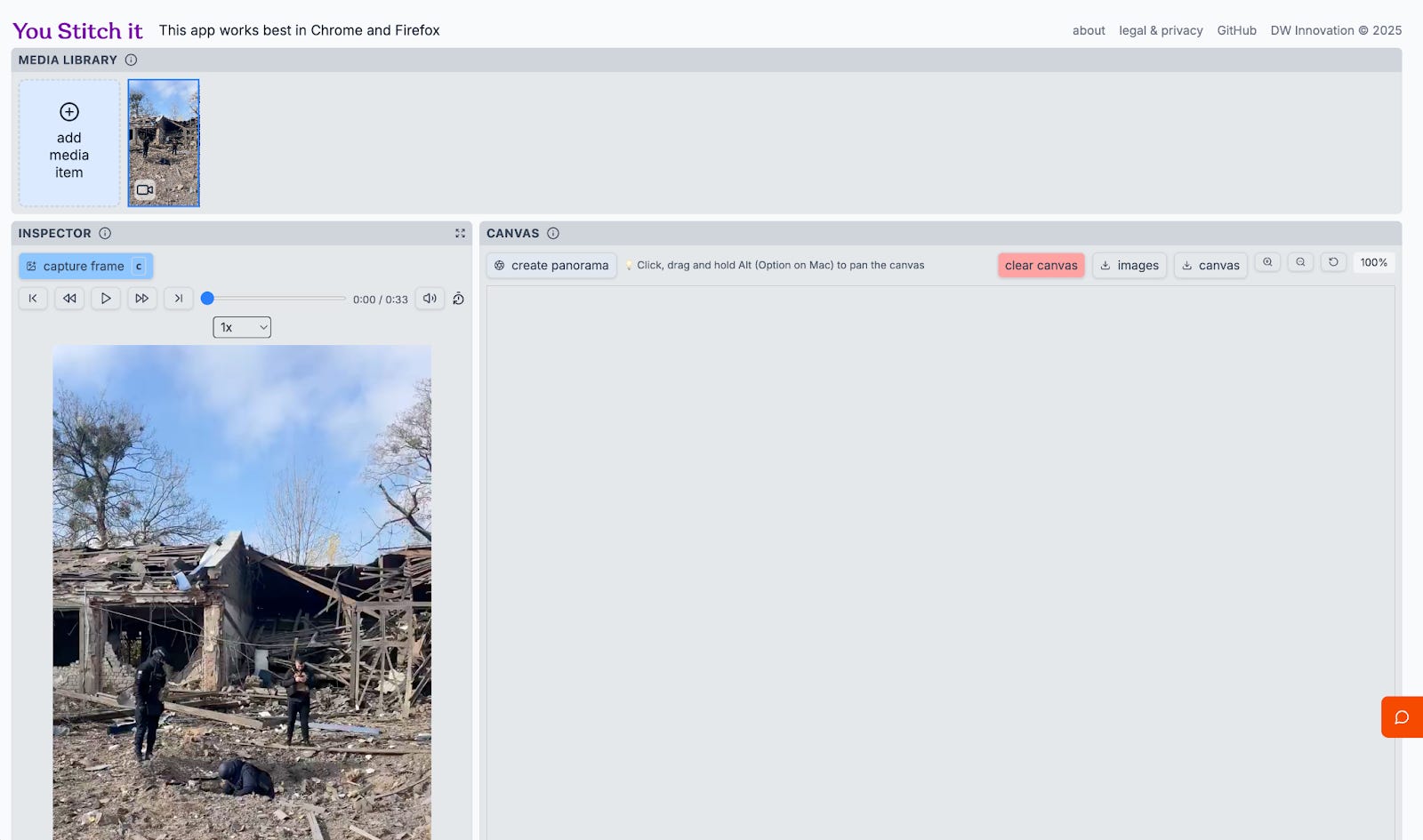The height and width of the screenshot is (840, 1423).
Task: Download the canvas
Action: tap(1210, 265)
